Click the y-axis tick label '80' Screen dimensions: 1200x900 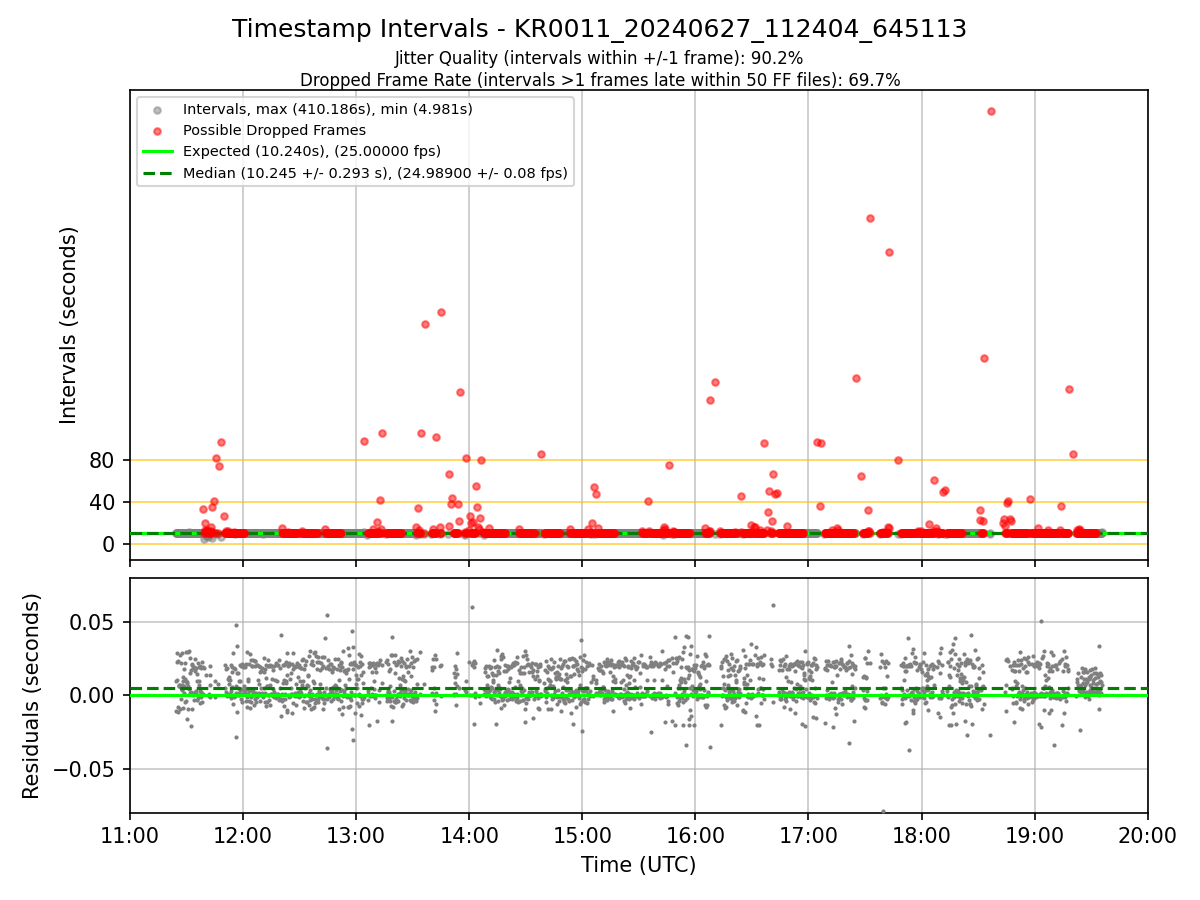pyautogui.click(x=103, y=461)
